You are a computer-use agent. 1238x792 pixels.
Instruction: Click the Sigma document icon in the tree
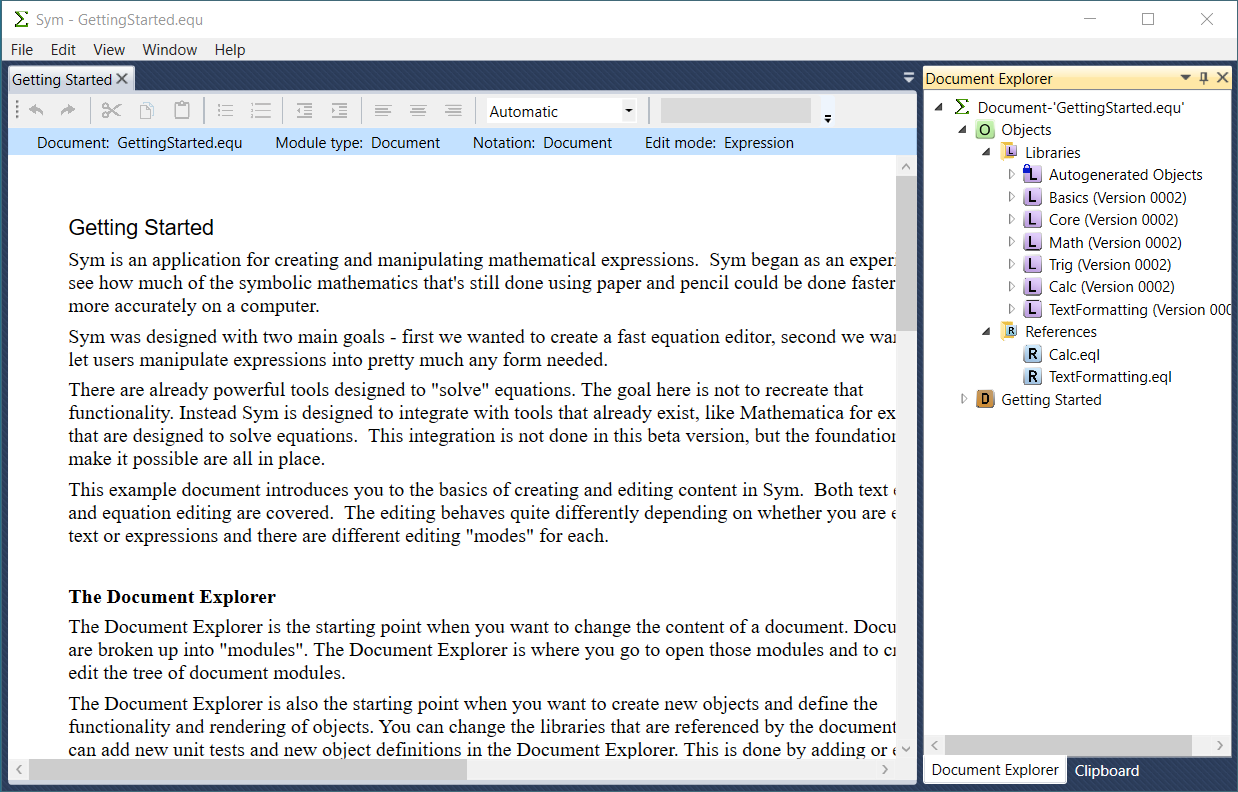962,107
